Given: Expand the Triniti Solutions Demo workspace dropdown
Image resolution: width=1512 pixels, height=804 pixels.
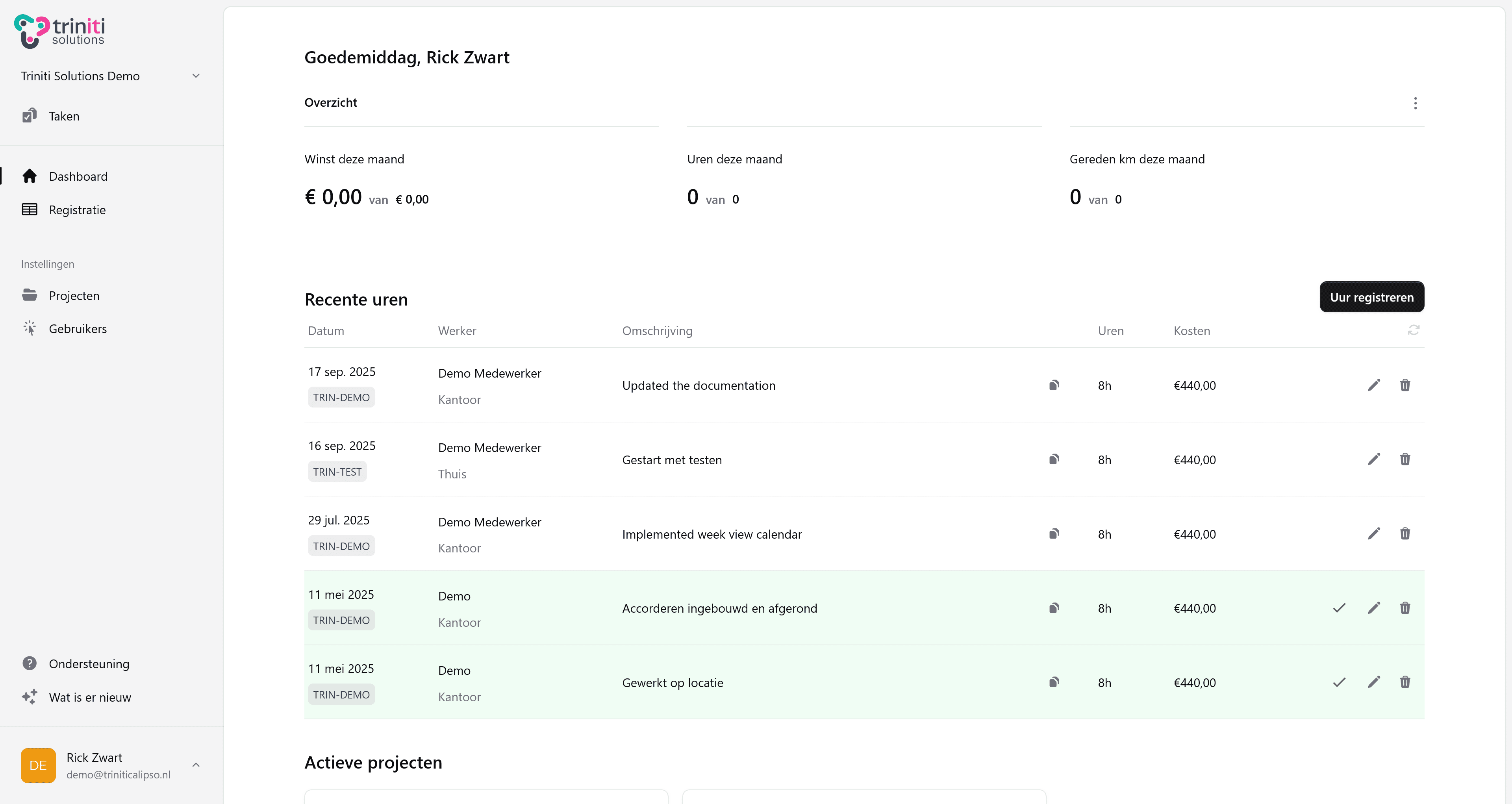Looking at the screenshot, I should click(196, 76).
